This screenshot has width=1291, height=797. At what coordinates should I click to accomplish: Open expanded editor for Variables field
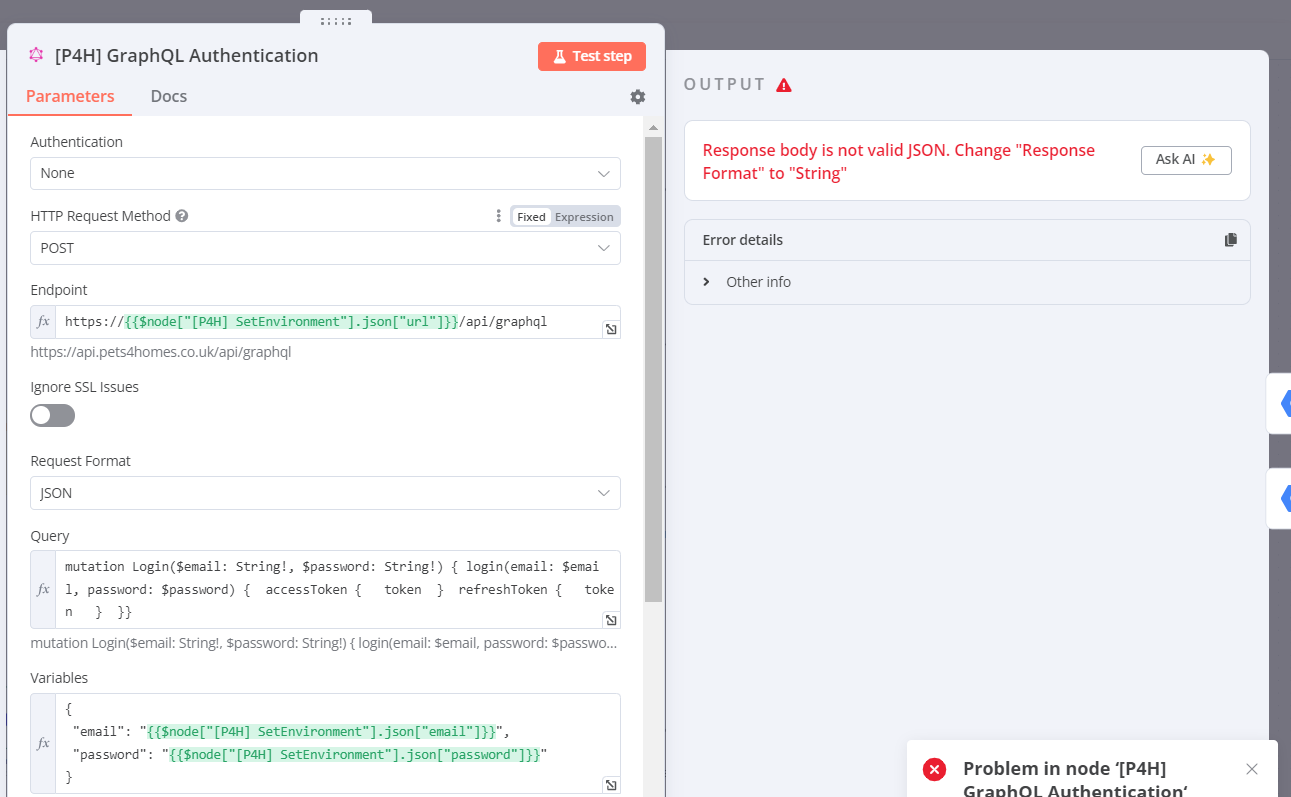click(x=611, y=784)
